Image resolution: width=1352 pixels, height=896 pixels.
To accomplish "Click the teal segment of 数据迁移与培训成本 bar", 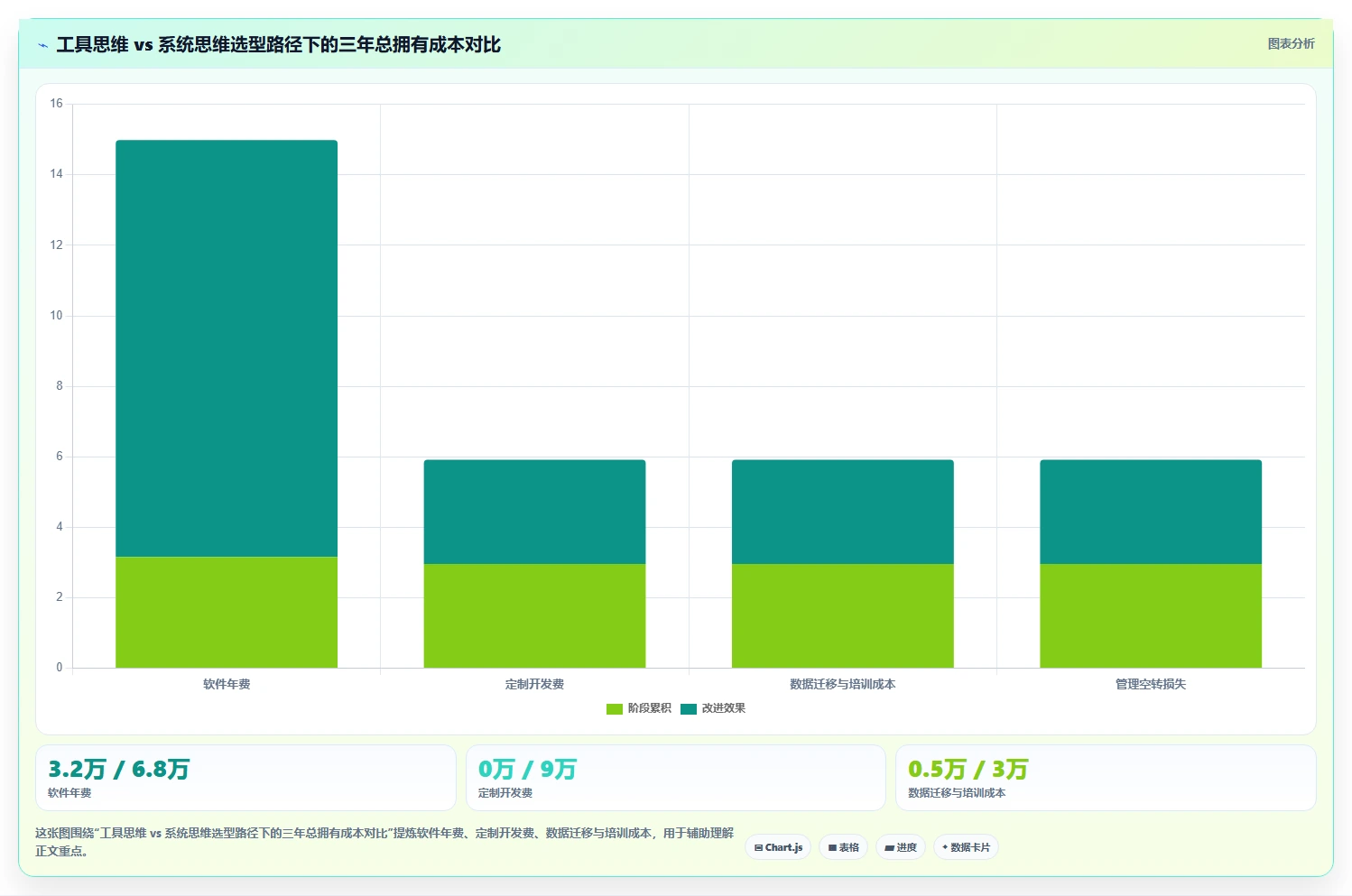I will click(842, 512).
